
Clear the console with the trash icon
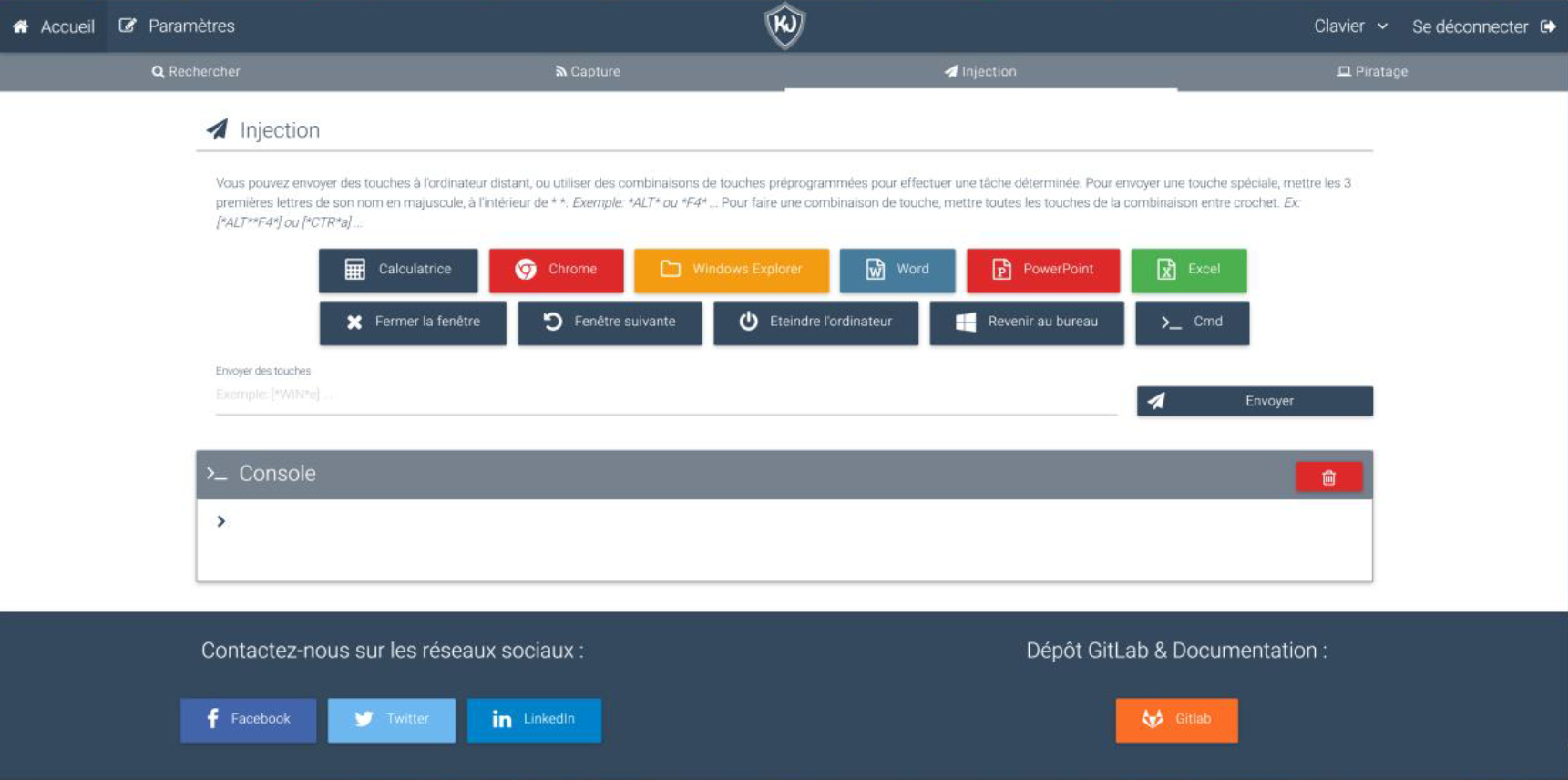[1328, 477]
